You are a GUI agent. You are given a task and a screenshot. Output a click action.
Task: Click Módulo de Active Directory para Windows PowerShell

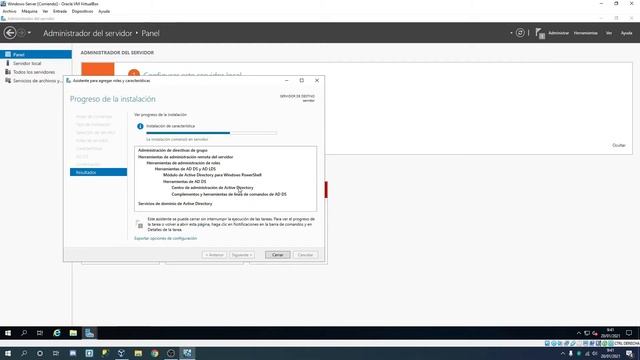[212, 175]
